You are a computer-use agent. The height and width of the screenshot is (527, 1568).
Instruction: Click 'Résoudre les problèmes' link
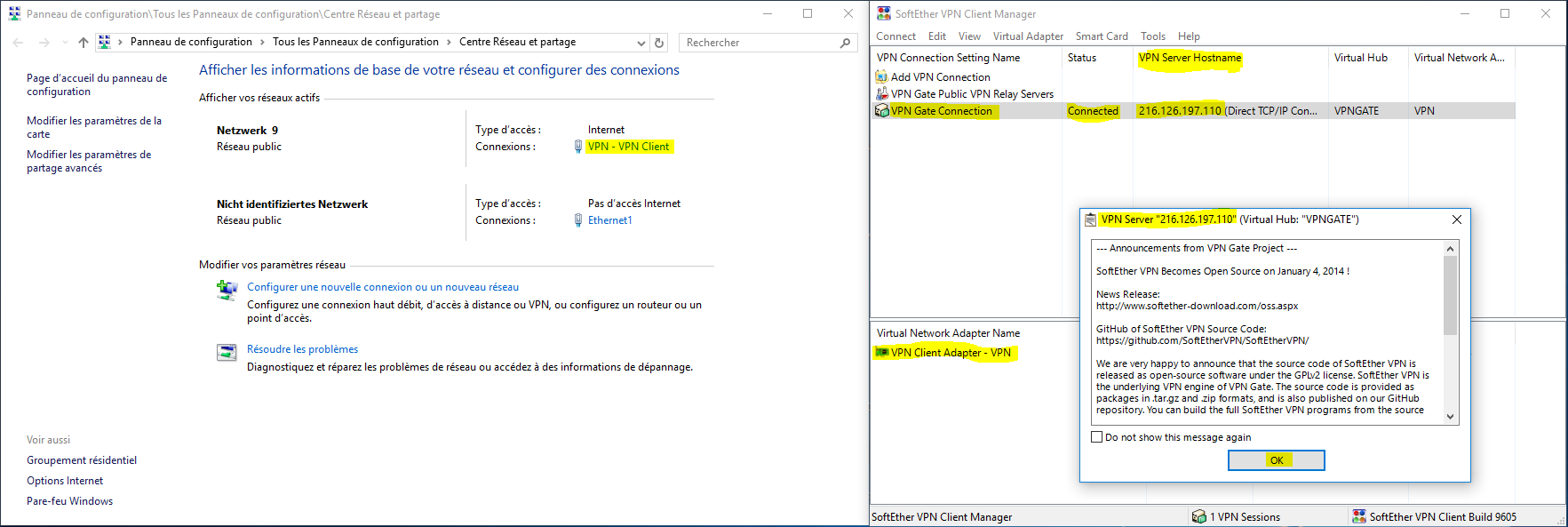302,349
